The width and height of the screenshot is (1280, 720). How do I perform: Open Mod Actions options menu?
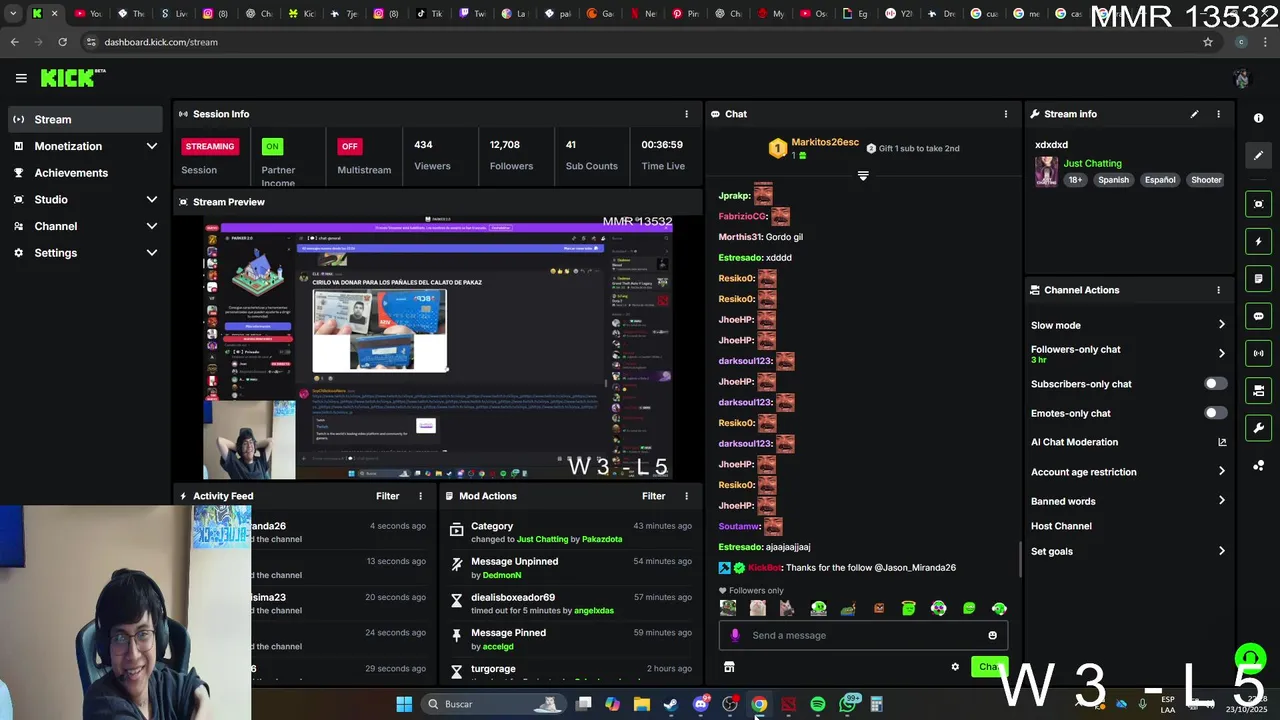(686, 496)
